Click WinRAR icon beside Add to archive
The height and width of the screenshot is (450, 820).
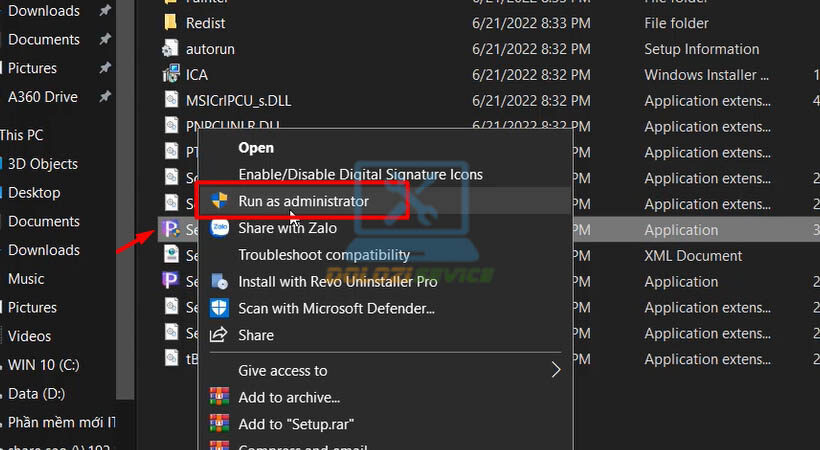point(219,397)
